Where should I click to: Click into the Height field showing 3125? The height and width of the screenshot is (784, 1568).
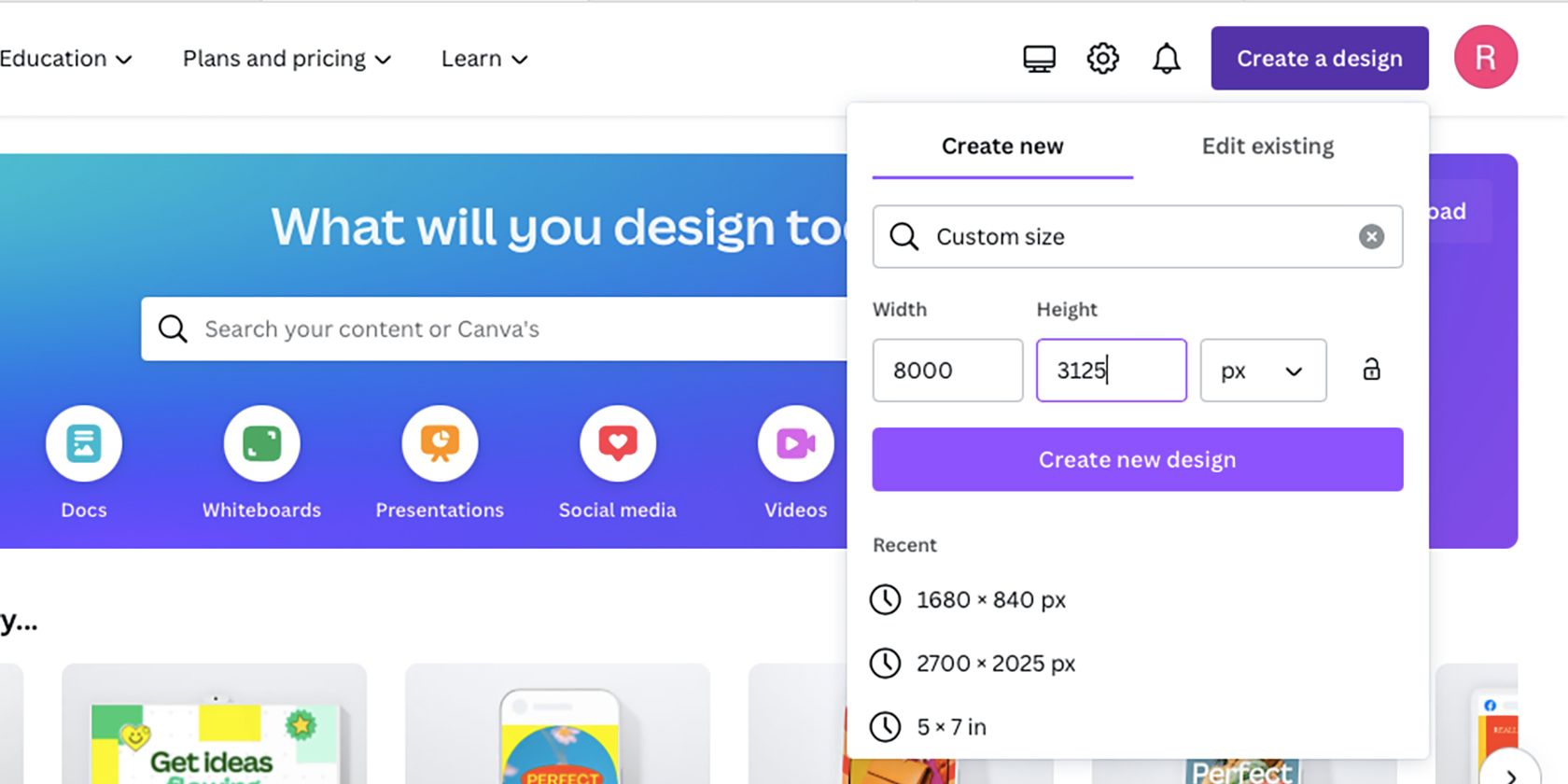pyautogui.click(x=1111, y=371)
